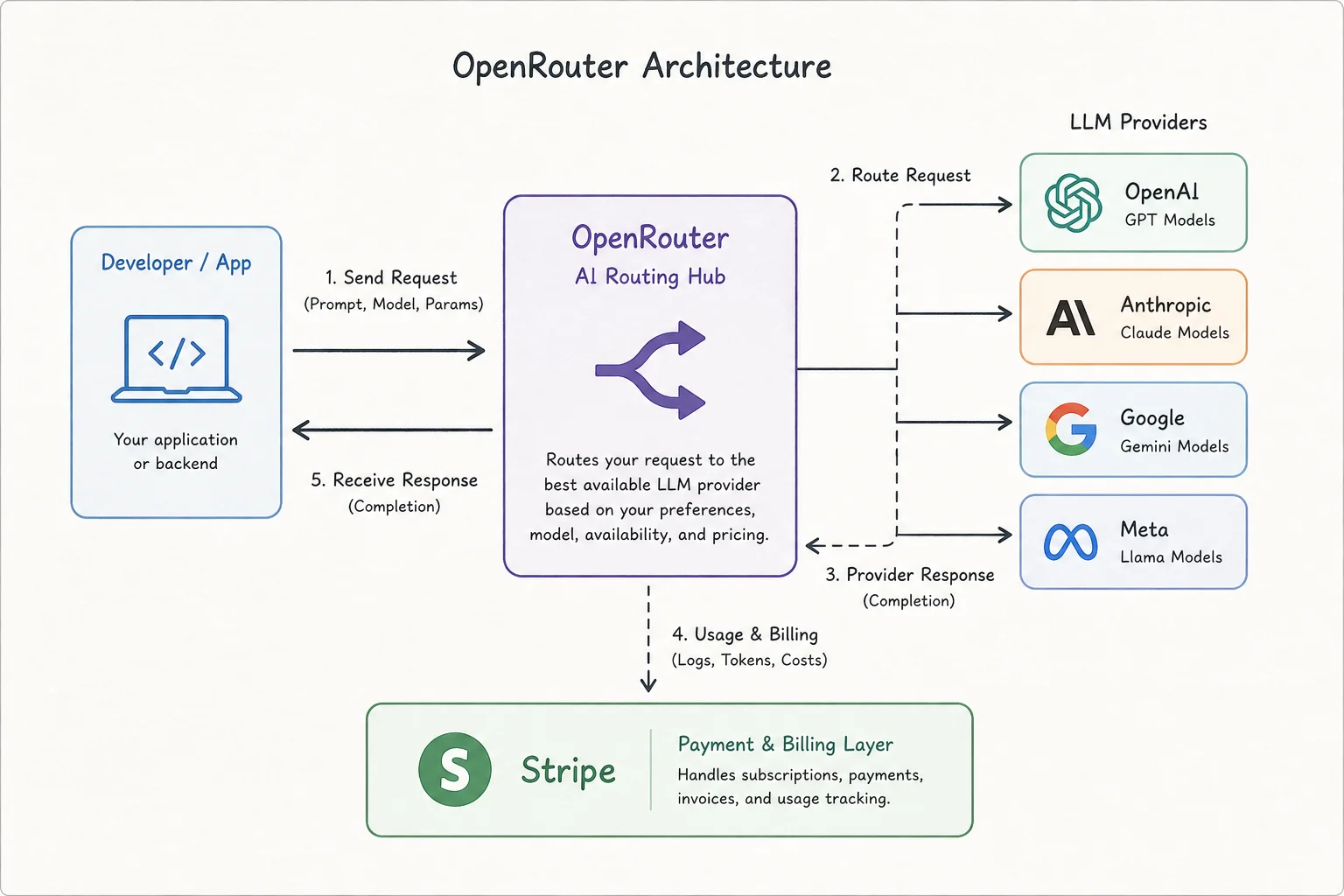Click the 'Llama Models' text

(x=1172, y=557)
